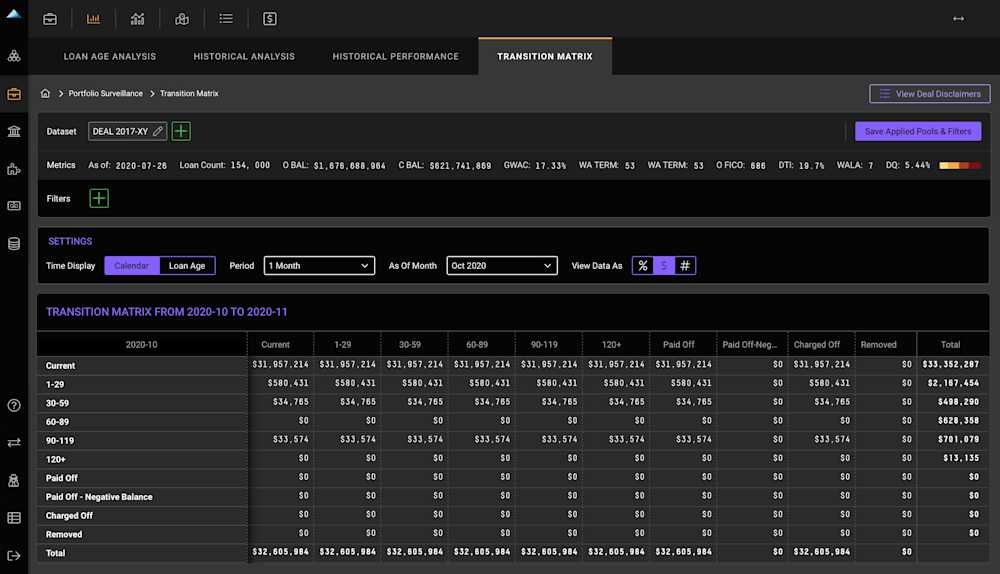The image size is (1000, 574).
Task: Select the Transition Matrix tab
Action: pos(545,57)
